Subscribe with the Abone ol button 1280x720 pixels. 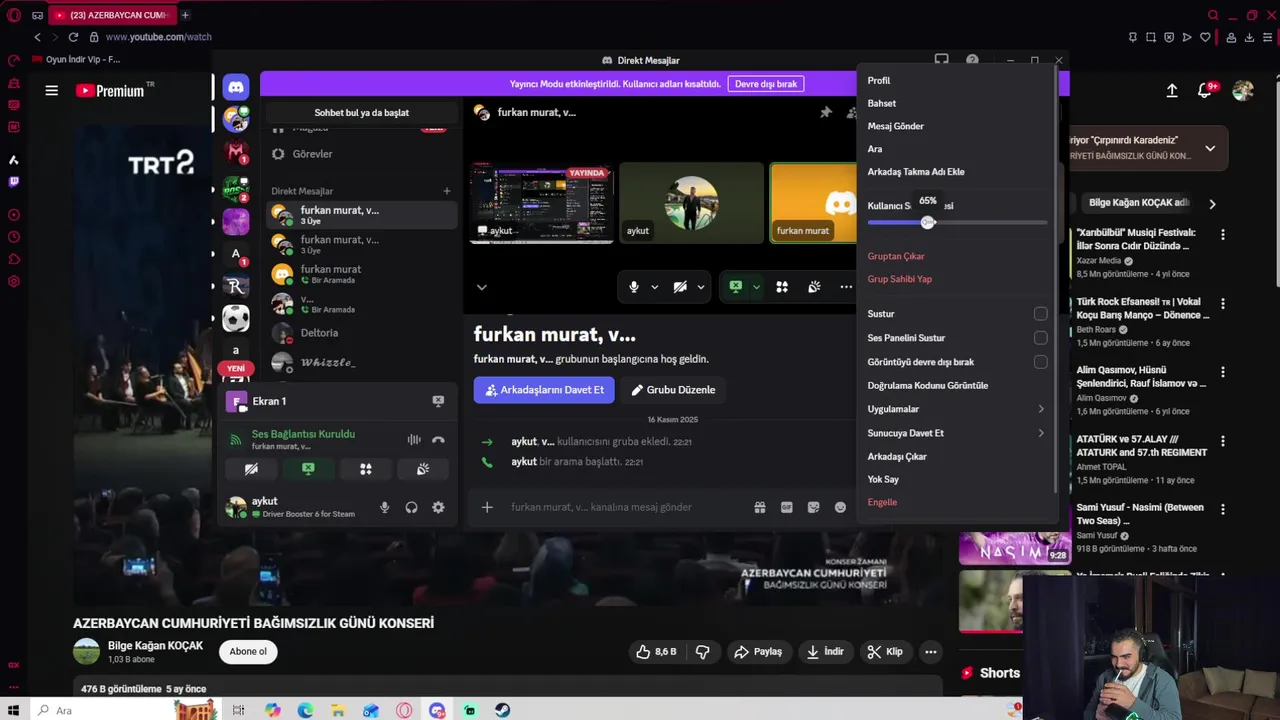click(x=248, y=652)
